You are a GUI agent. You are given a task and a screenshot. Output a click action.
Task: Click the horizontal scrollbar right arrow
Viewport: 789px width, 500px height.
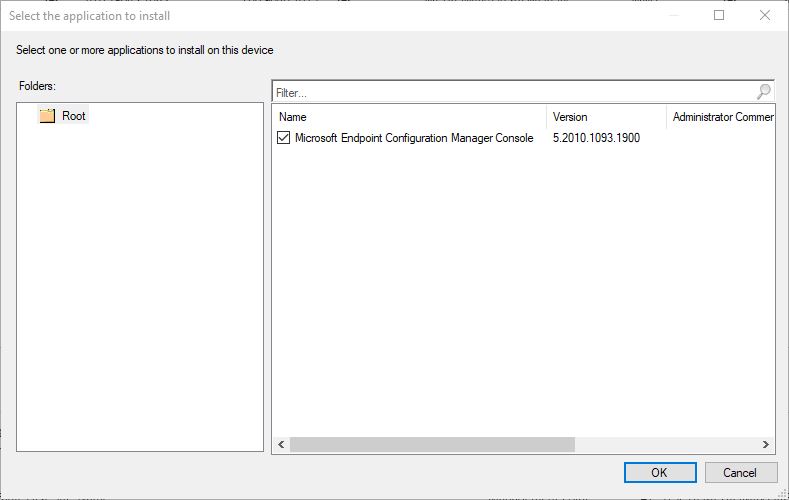(x=765, y=444)
